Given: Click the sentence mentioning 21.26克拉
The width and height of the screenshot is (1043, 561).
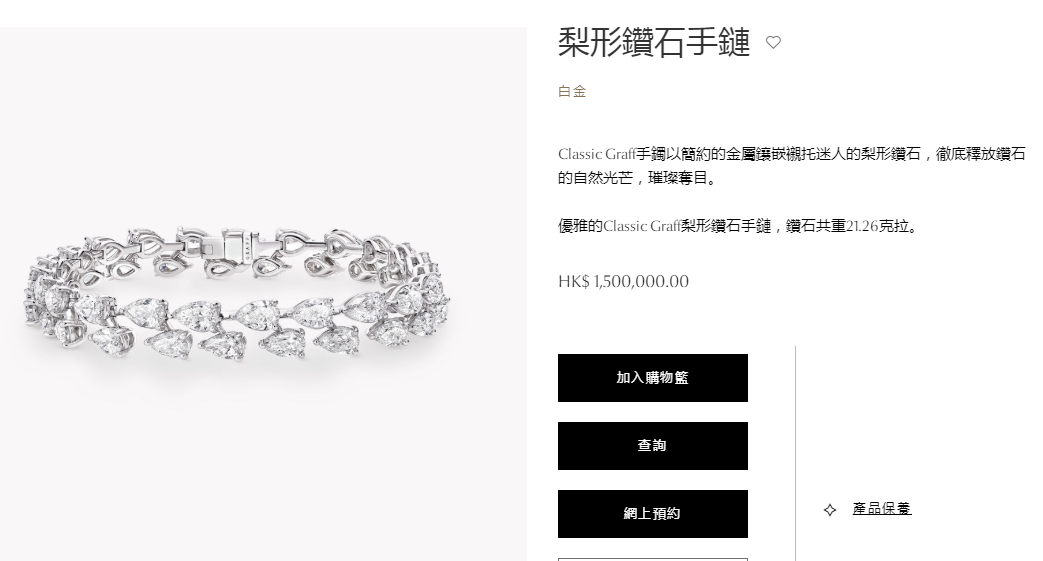Looking at the screenshot, I should (739, 226).
